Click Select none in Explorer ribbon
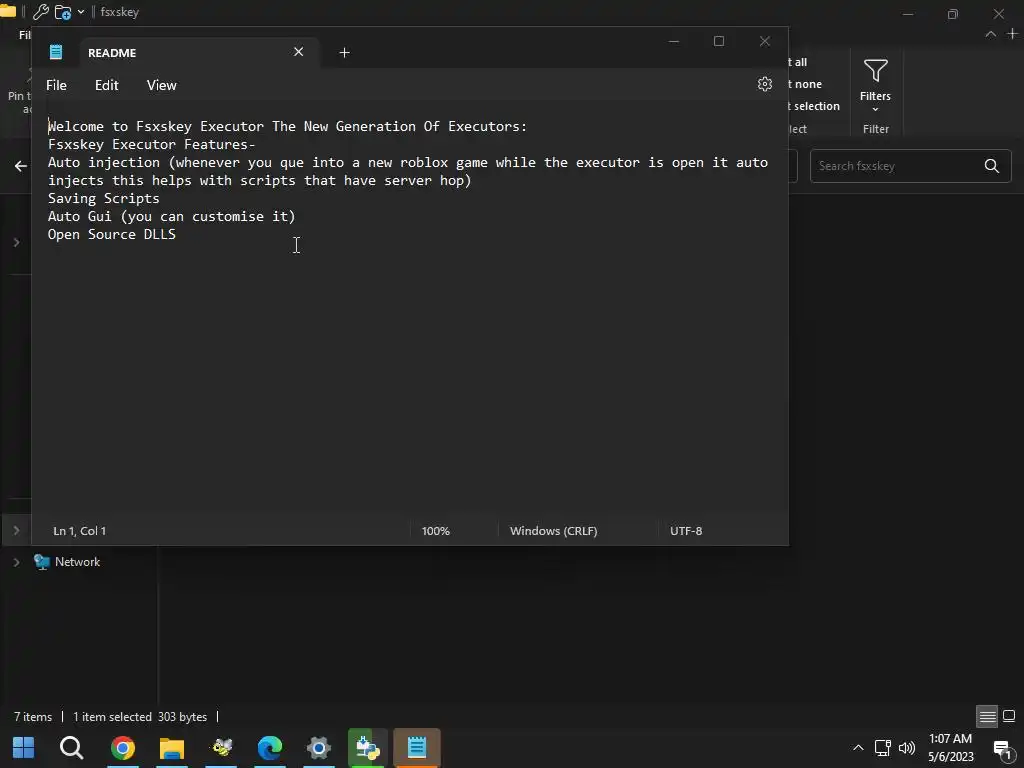The image size is (1024, 768). coord(805,84)
